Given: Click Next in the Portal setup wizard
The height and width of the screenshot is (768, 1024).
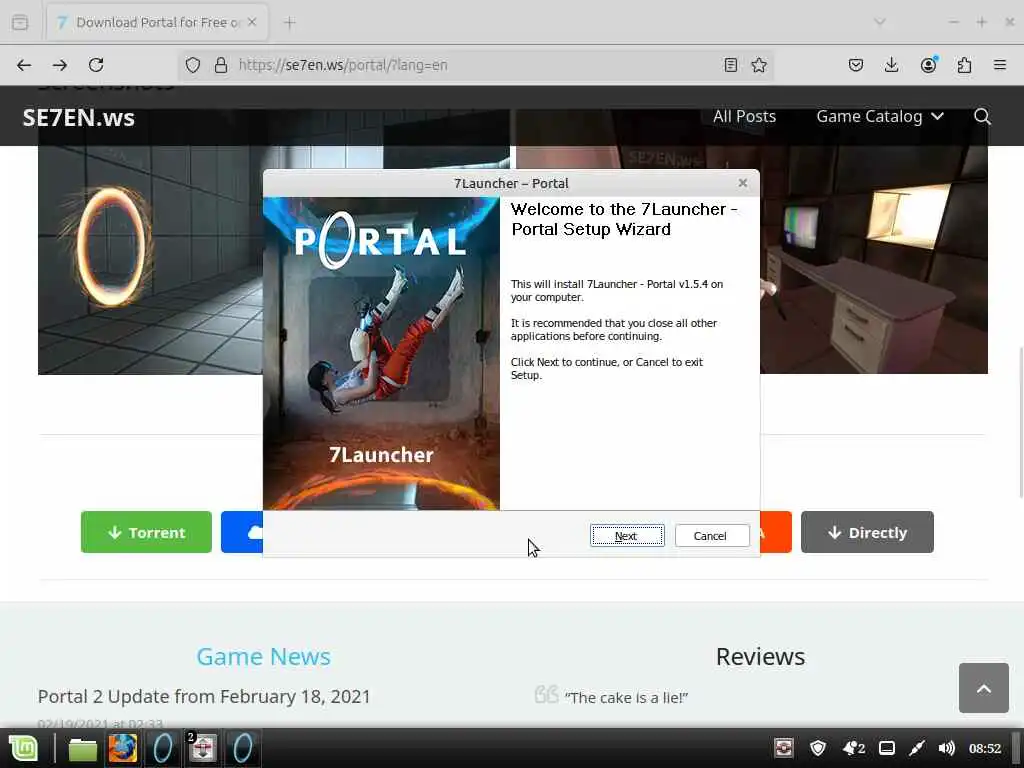Looking at the screenshot, I should tap(626, 536).
